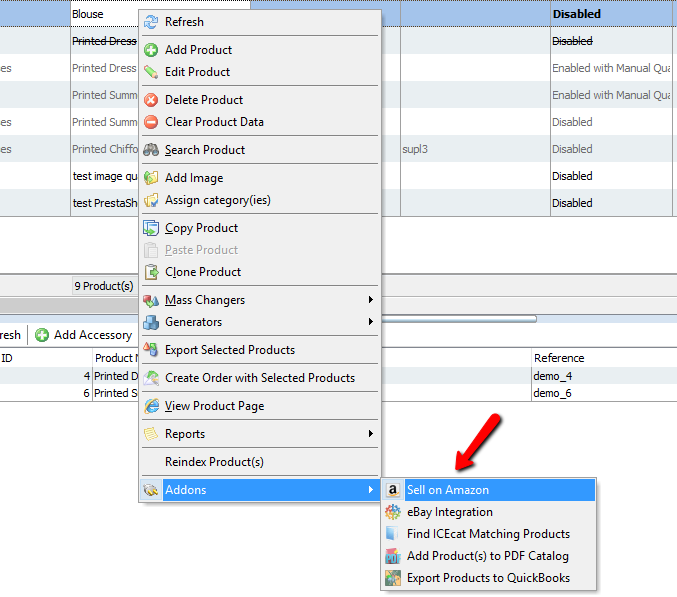Open View Product Page entry

[x=260, y=406]
